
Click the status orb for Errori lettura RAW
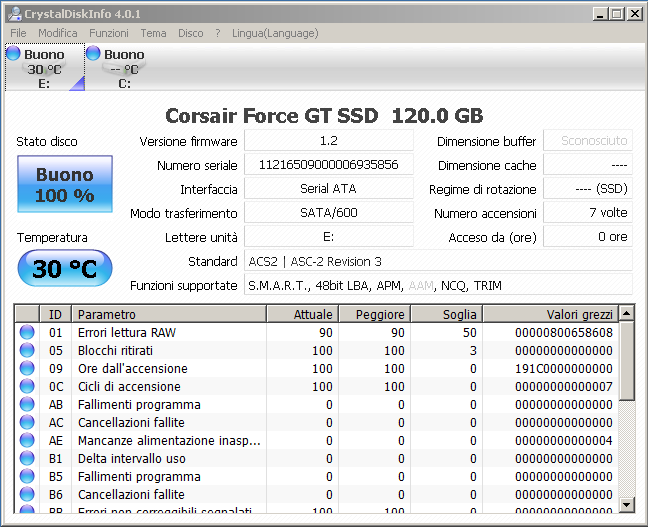(x=27, y=332)
